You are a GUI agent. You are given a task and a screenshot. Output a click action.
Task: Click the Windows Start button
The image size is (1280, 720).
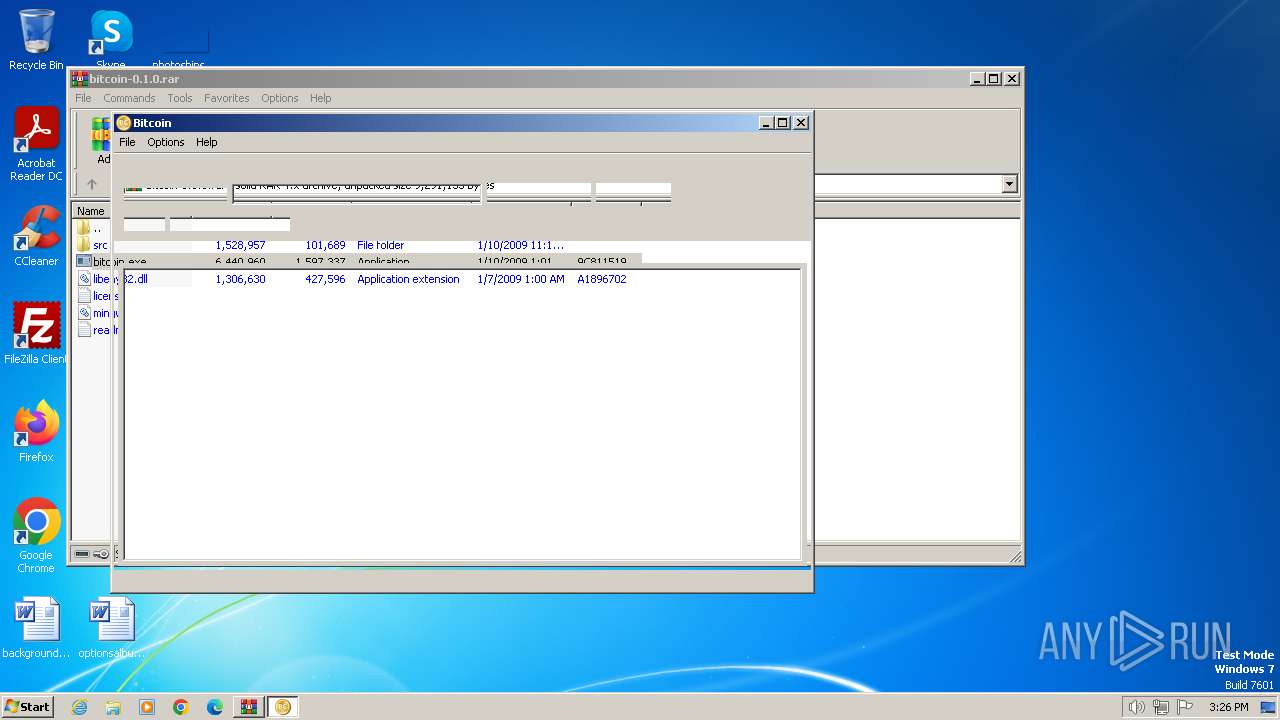(27, 707)
